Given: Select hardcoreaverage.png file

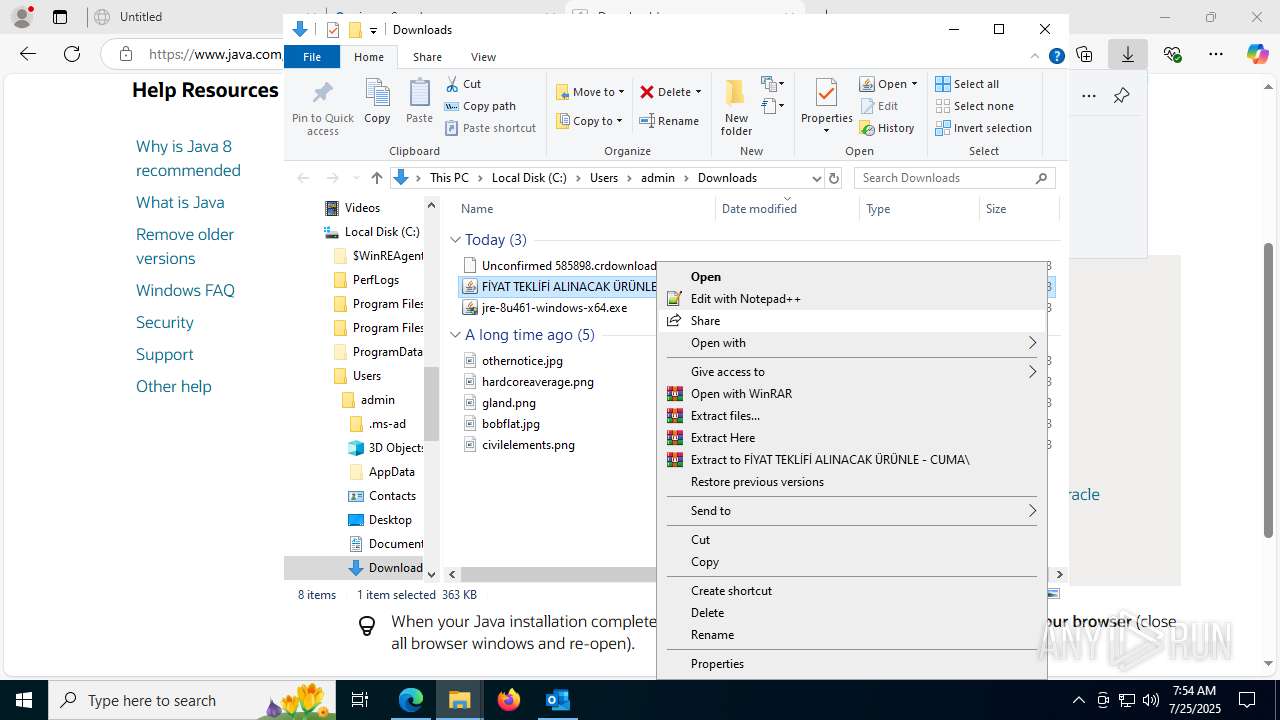Looking at the screenshot, I should pos(538,382).
